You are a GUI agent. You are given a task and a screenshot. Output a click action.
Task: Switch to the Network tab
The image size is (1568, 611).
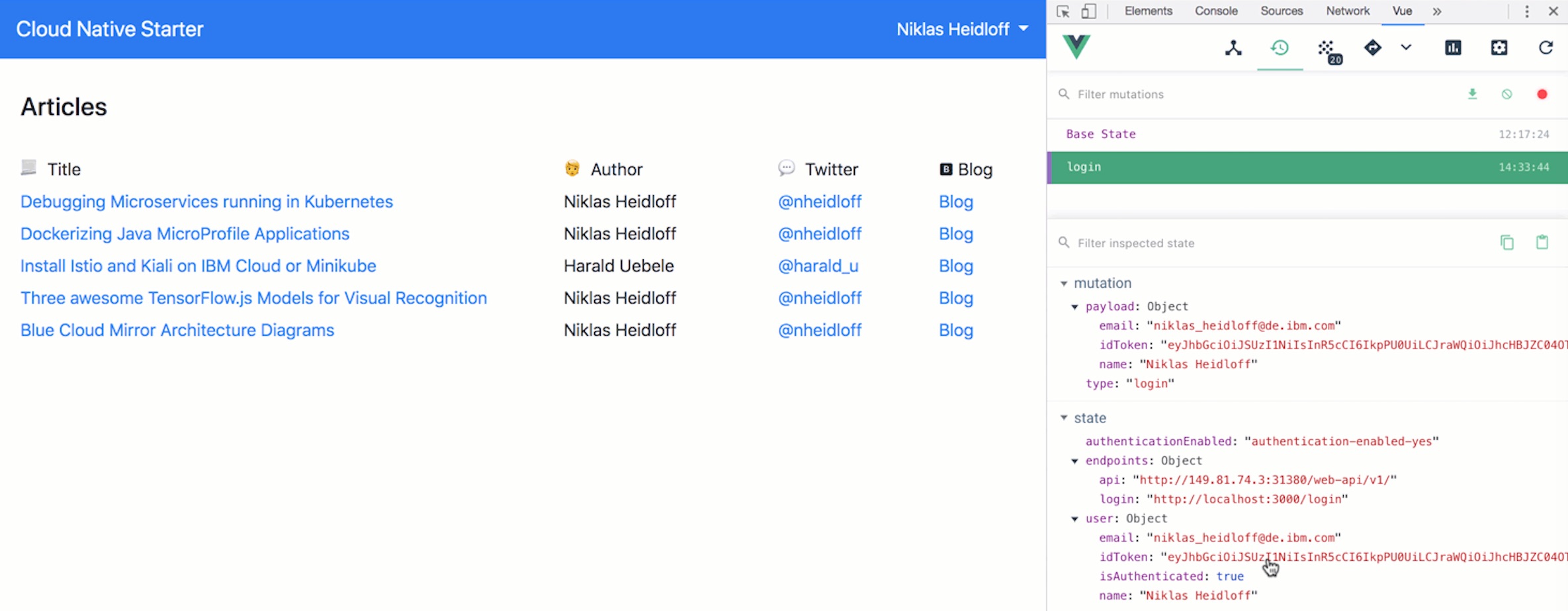coord(1347,11)
